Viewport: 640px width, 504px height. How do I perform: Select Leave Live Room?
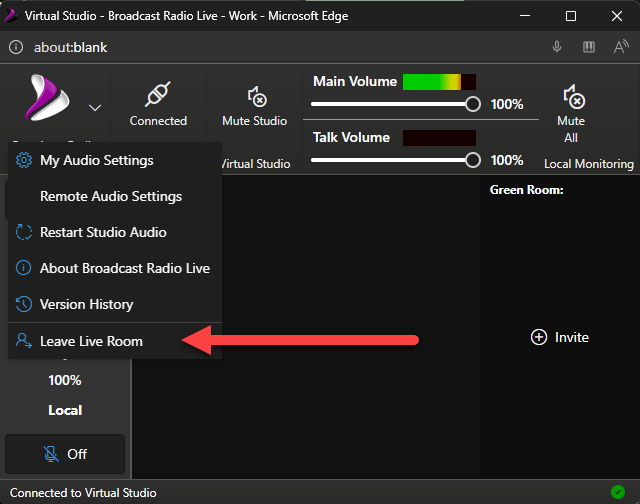(115, 341)
